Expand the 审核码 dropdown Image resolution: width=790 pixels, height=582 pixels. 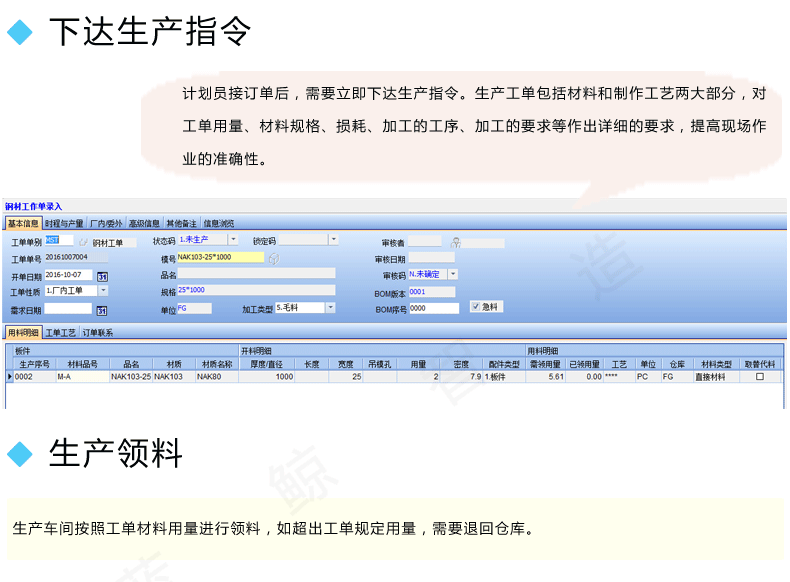pyautogui.click(x=453, y=274)
